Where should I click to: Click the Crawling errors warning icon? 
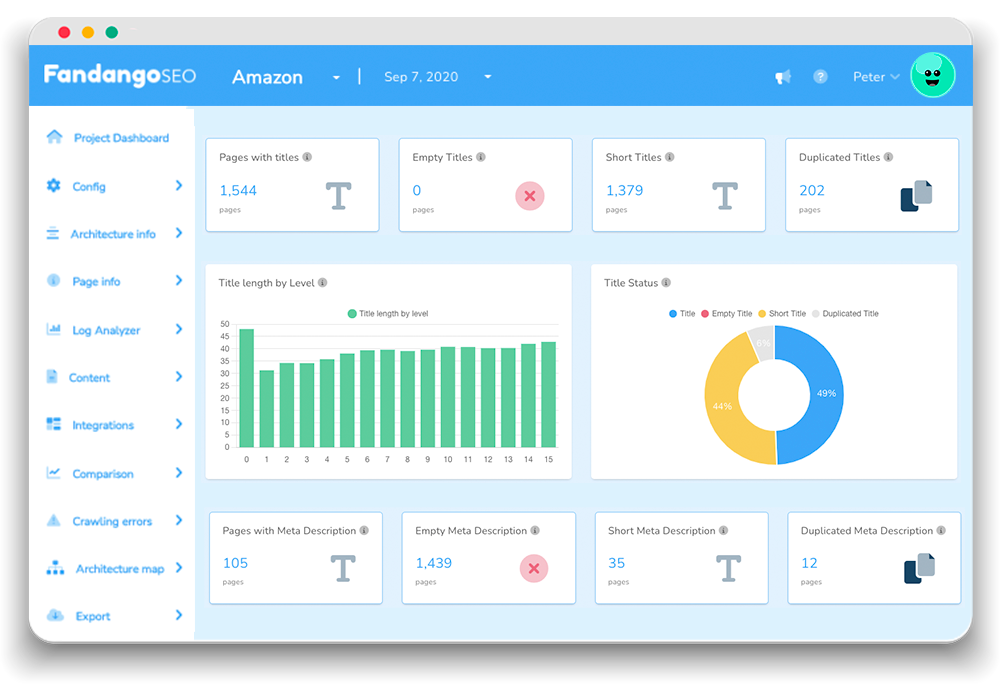(x=54, y=520)
